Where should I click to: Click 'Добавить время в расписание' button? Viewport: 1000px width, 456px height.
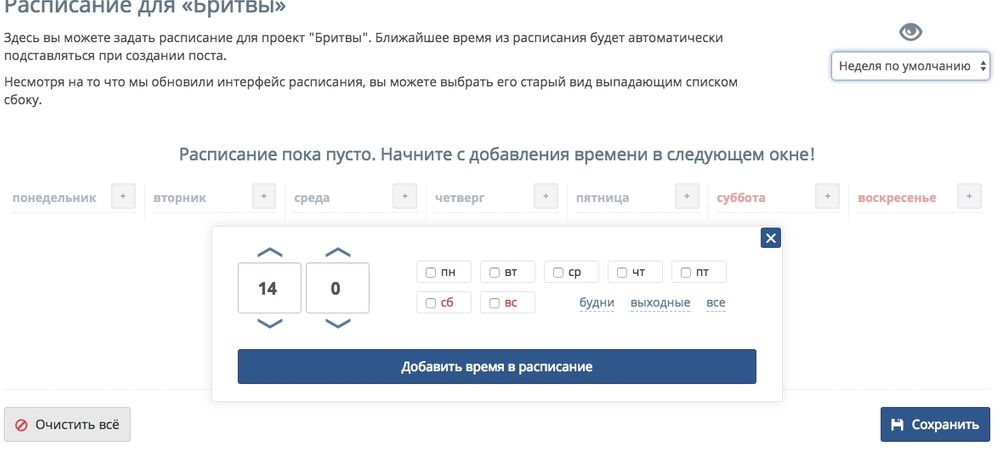click(x=497, y=367)
